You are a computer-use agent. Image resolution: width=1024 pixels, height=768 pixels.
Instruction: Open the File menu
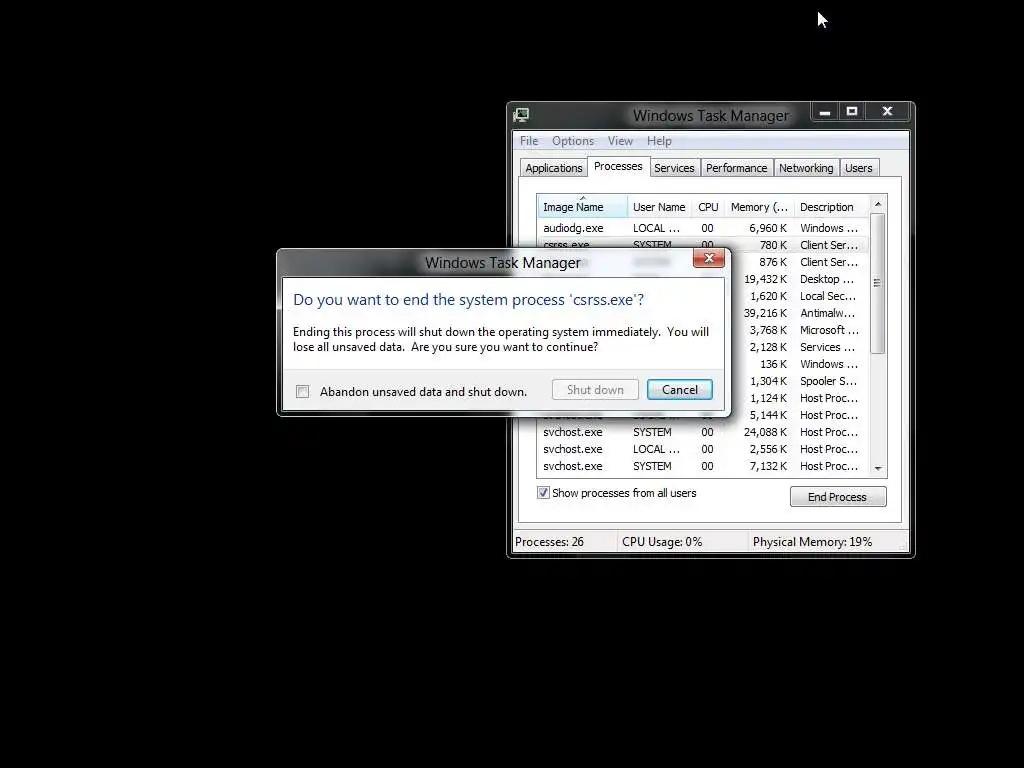[x=529, y=141]
